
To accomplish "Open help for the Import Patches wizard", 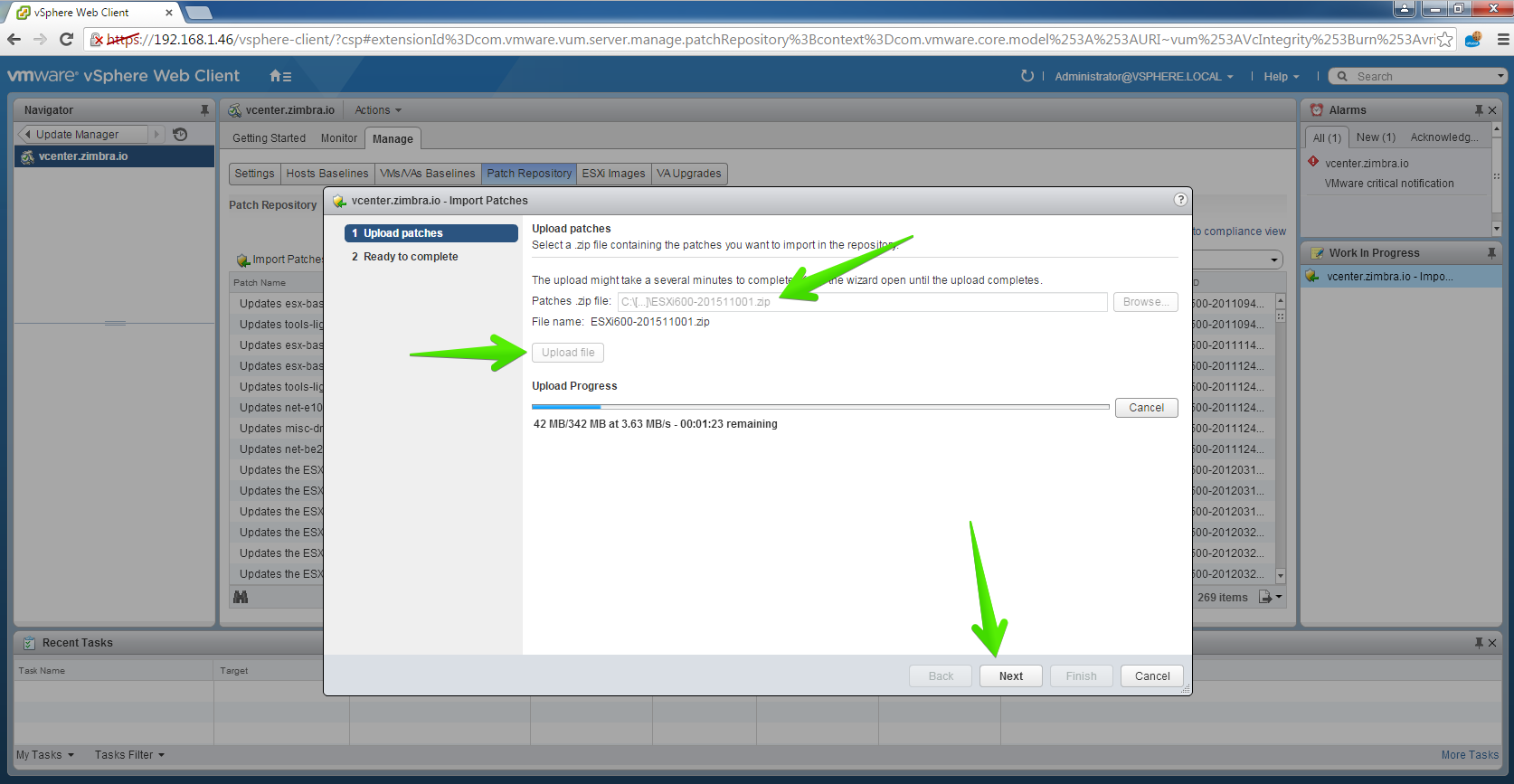I will coord(1180,200).
